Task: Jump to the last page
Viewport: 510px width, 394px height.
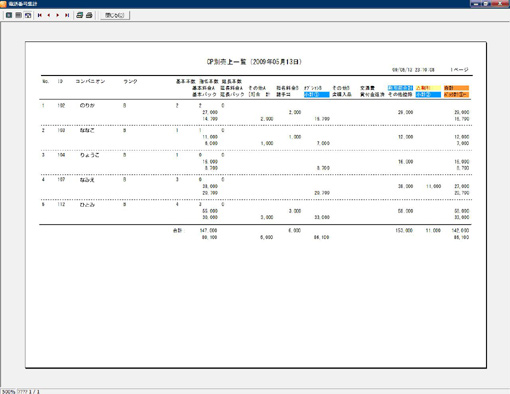Action: coord(67,15)
